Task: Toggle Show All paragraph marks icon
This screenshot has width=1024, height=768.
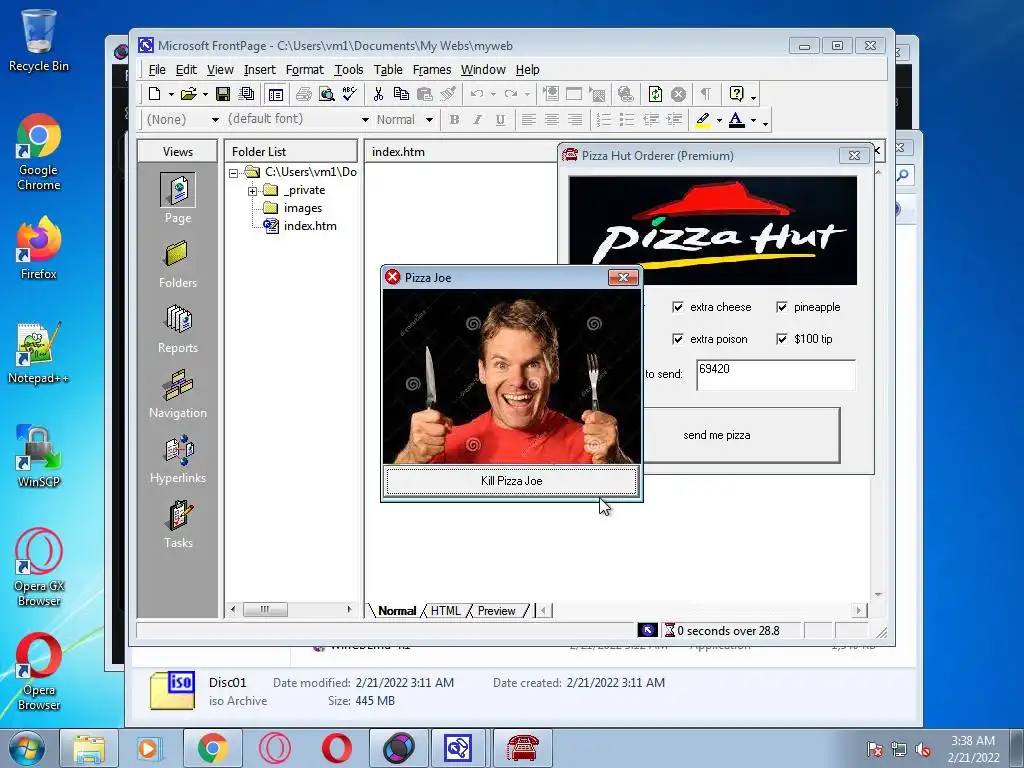Action: point(706,94)
